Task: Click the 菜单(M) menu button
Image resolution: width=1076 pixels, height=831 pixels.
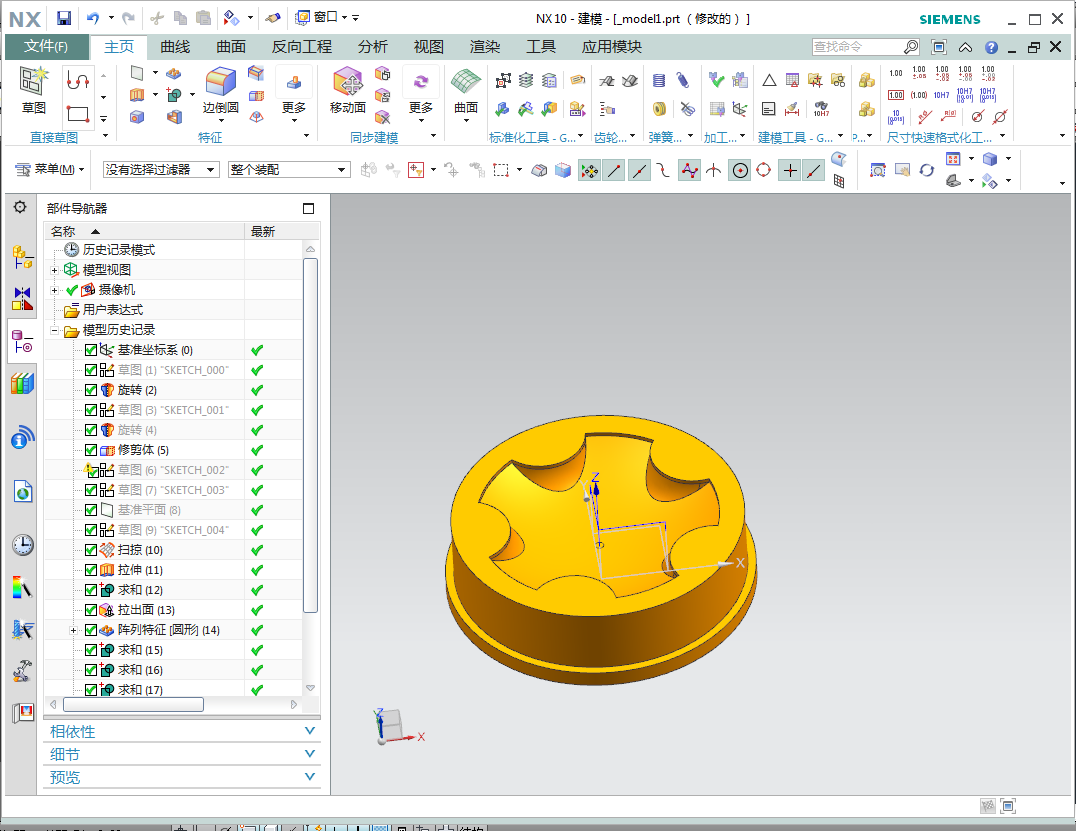Action: (52, 170)
